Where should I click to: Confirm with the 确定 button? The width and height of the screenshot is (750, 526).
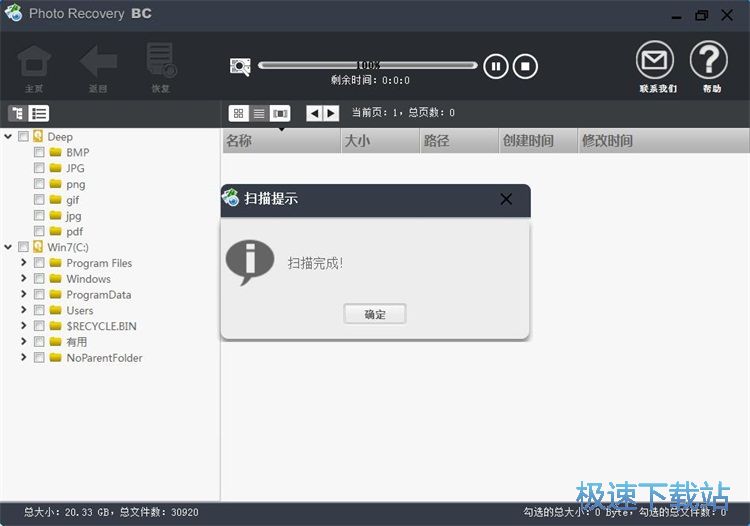pos(375,314)
